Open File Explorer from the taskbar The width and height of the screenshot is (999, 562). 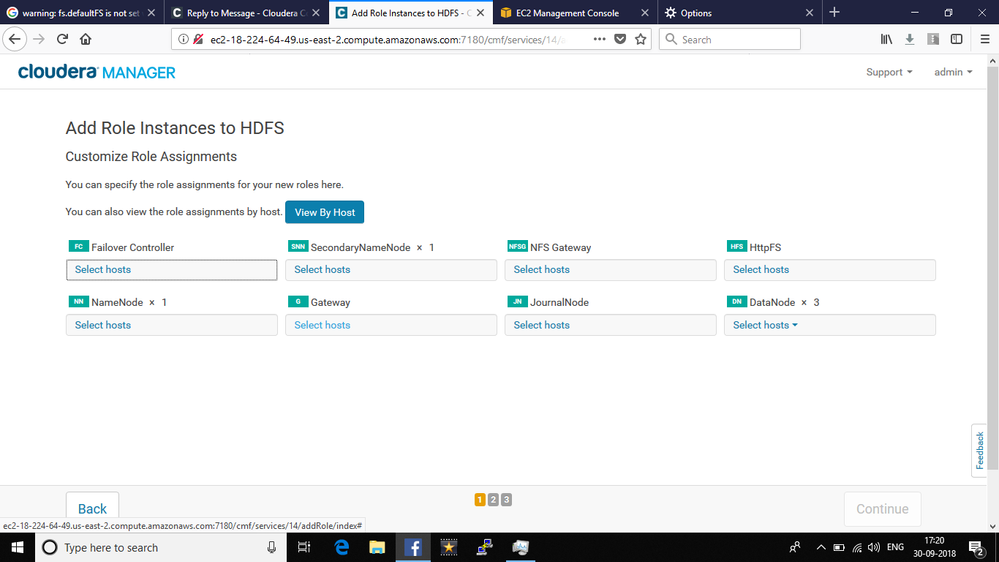tap(377, 547)
